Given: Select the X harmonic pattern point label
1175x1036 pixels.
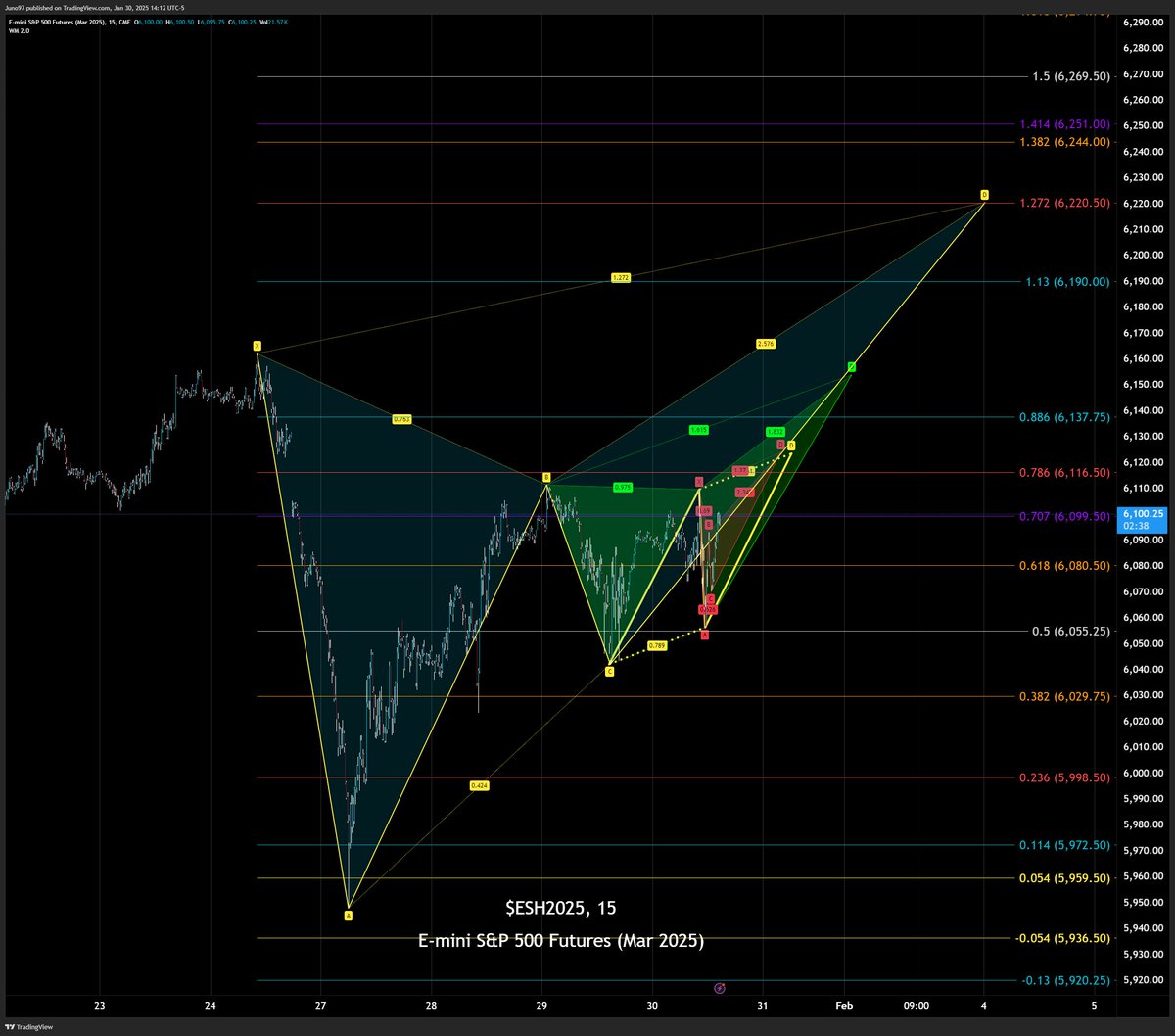Looking at the screenshot, I should coord(257,346).
